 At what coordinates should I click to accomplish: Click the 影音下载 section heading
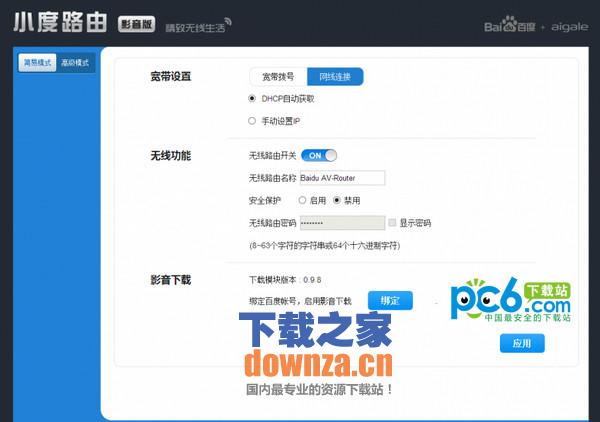[171, 280]
